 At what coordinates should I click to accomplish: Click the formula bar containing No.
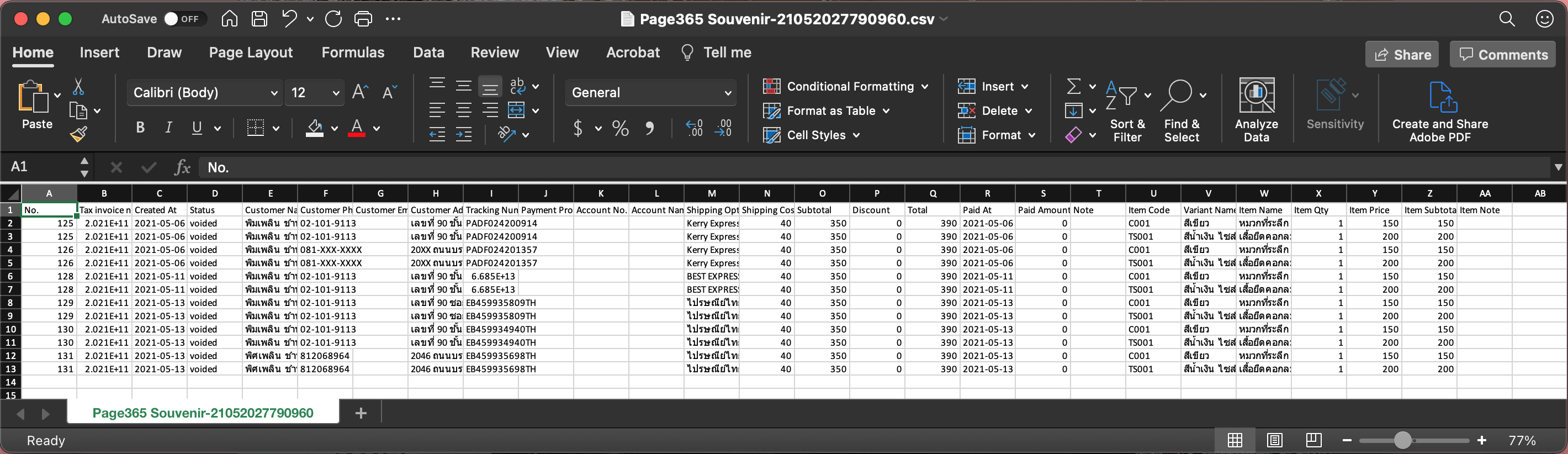(x=875, y=167)
